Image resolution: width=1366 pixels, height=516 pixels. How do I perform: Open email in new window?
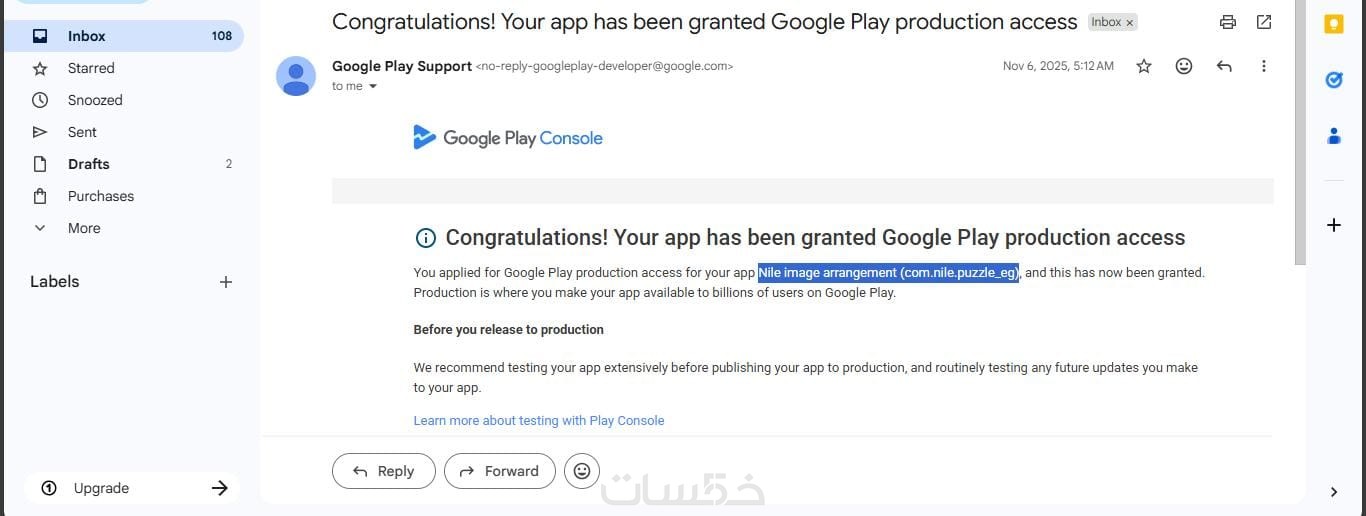1264,22
